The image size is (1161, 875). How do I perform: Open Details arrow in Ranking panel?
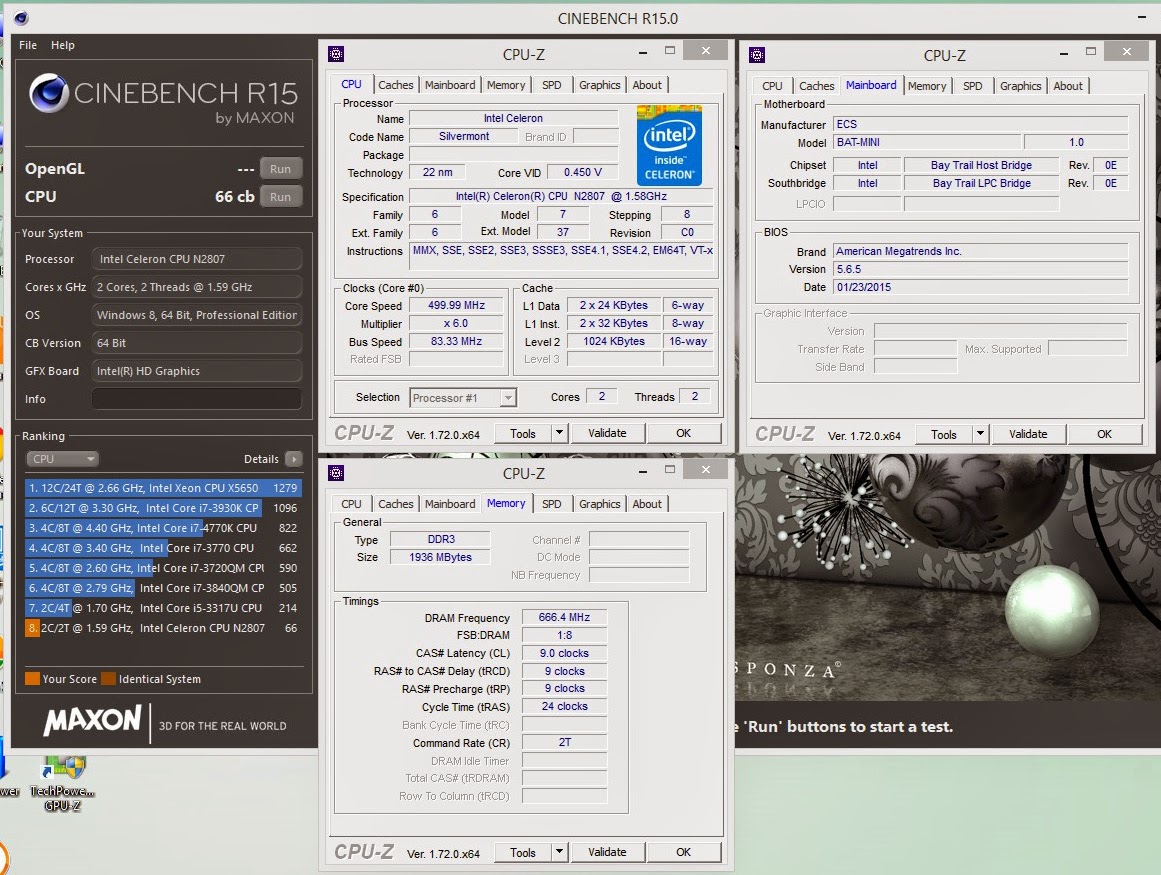294,459
